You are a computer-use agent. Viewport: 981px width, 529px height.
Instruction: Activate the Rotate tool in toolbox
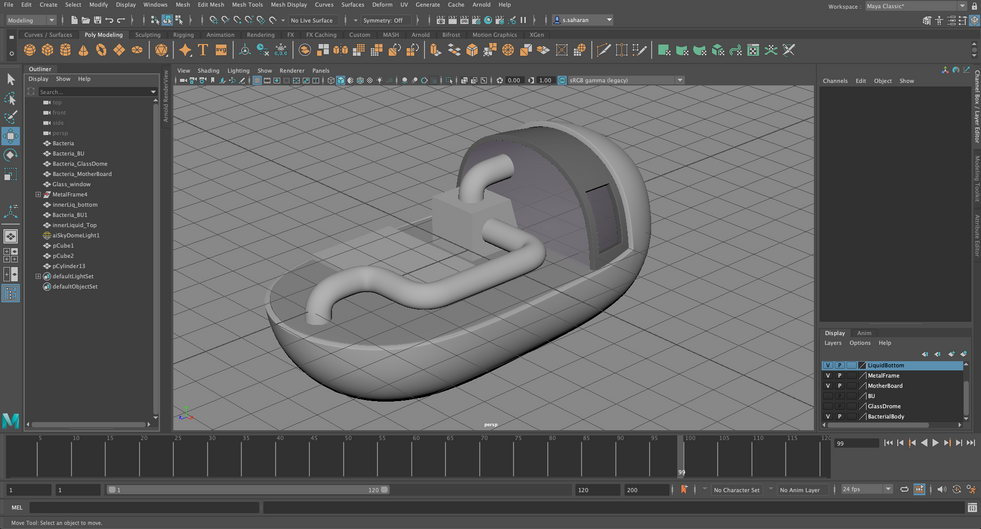point(11,155)
